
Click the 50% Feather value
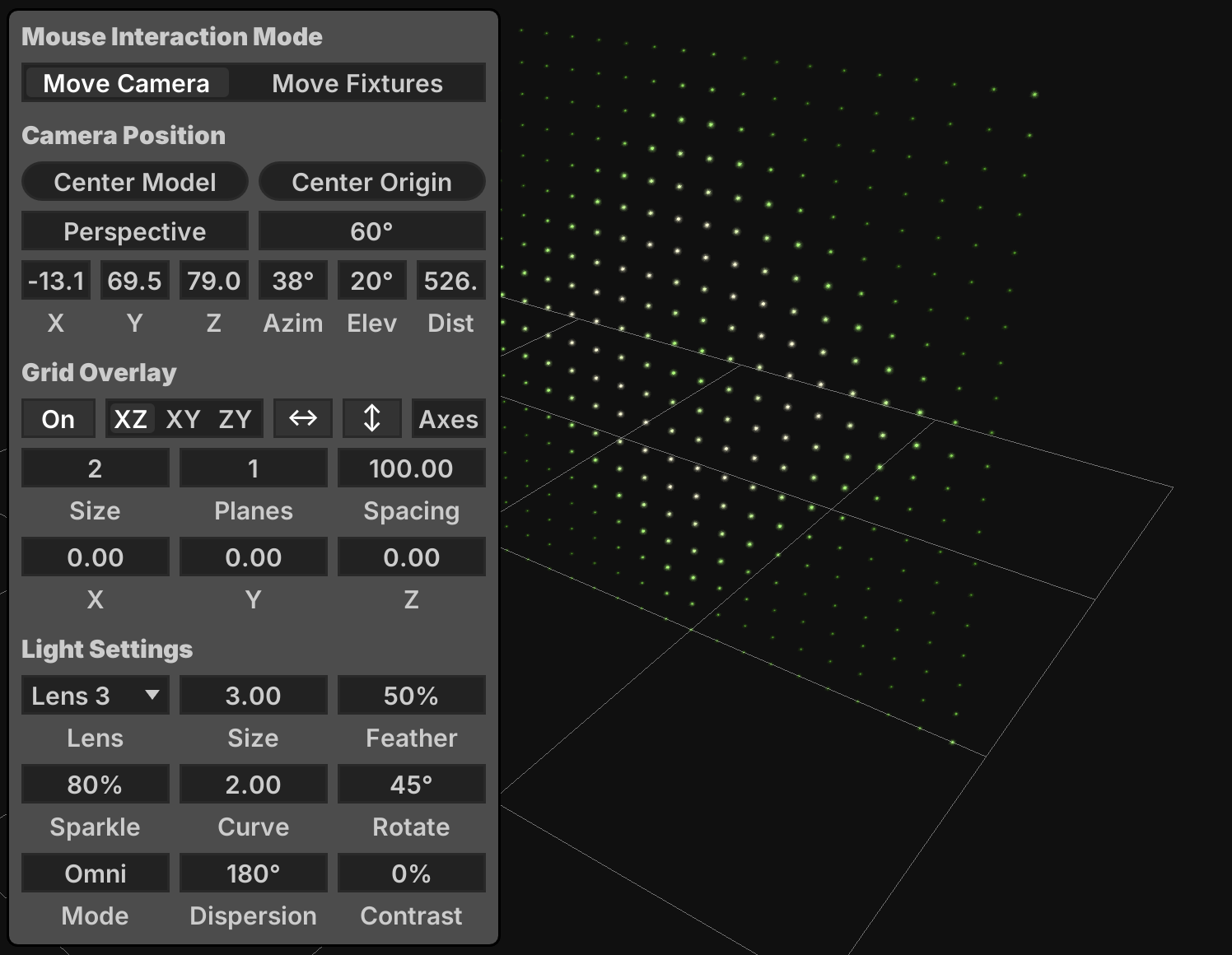(411, 696)
